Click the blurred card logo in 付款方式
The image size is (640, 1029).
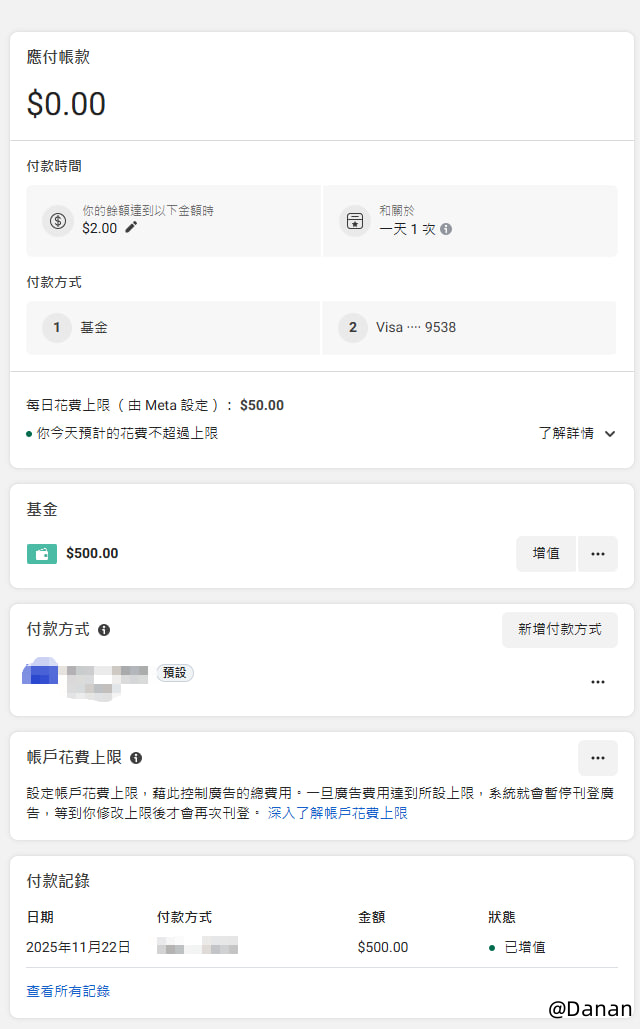(40, 672)
